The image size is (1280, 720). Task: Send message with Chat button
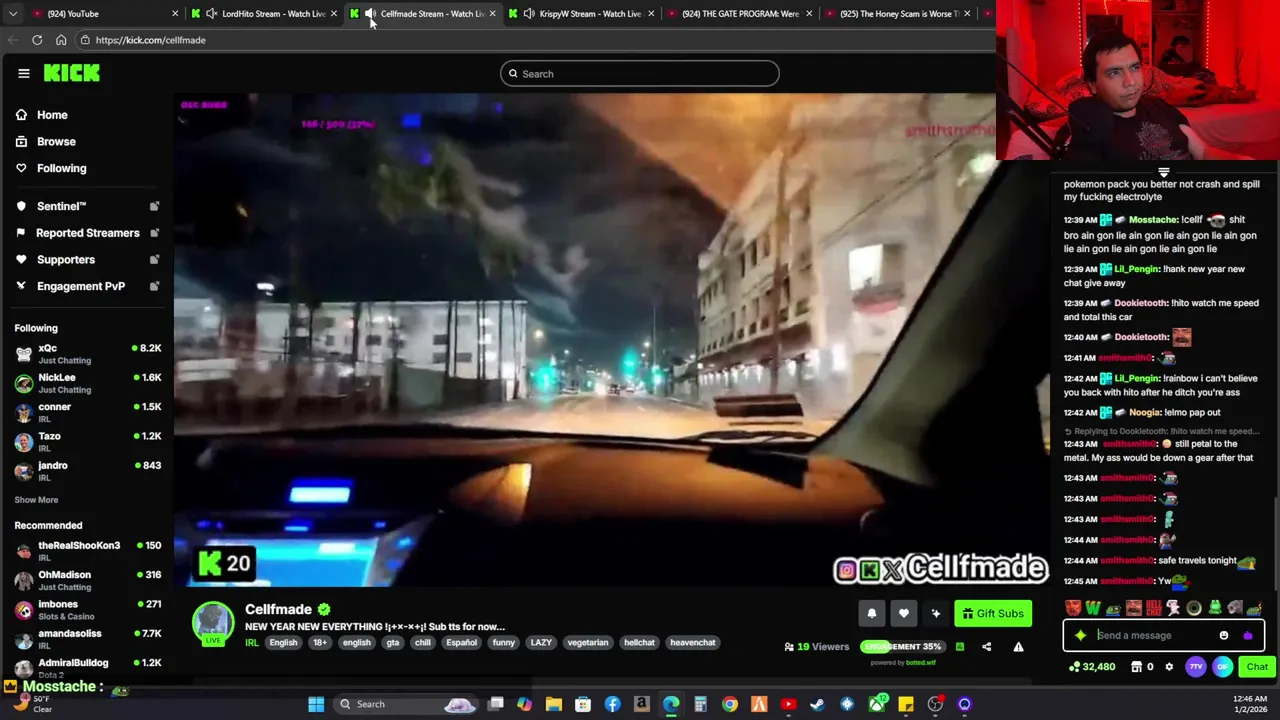tap(1257, 667)
